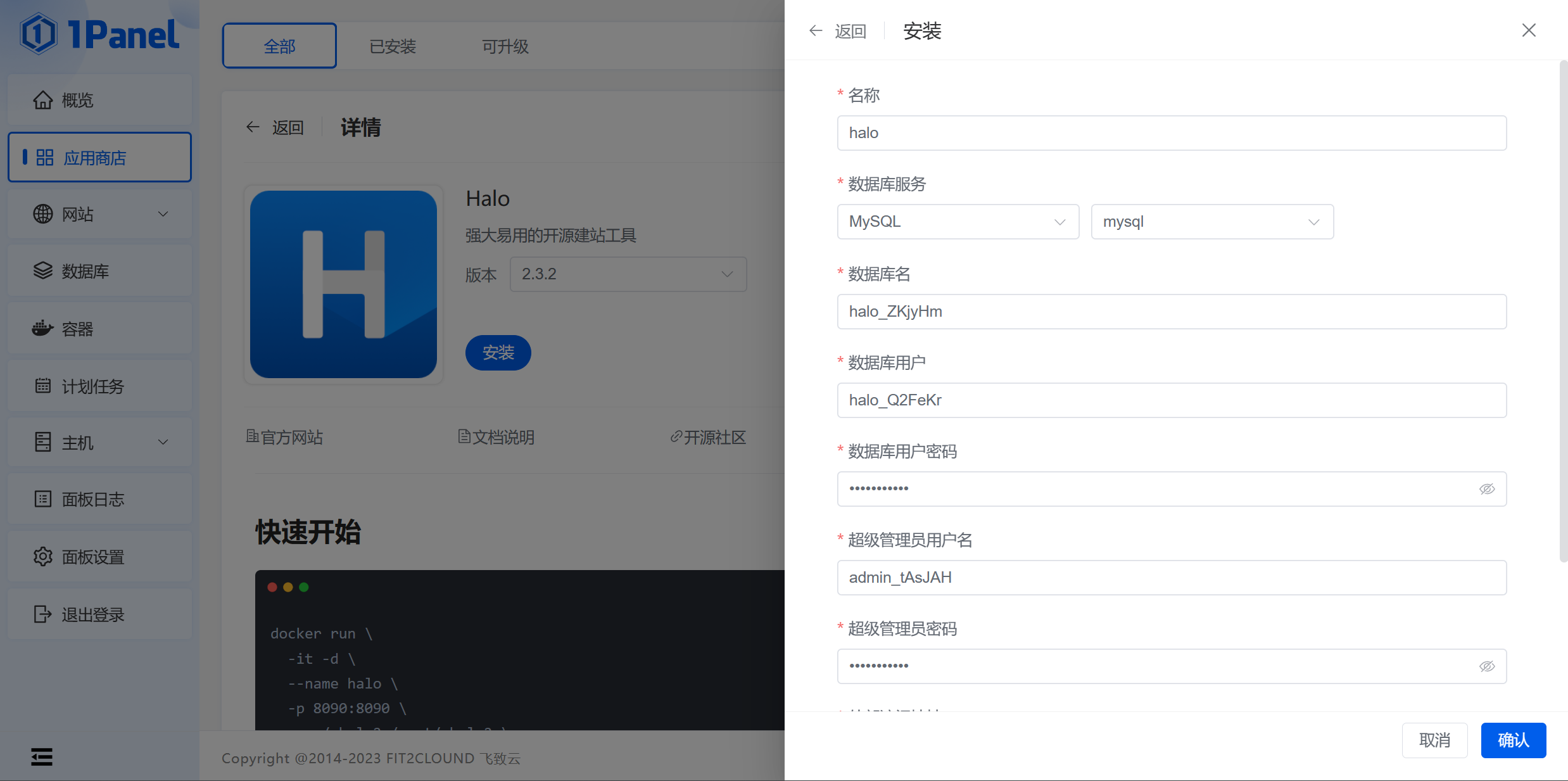Expand the 网站 submenu chevron

tap(163, 214)
